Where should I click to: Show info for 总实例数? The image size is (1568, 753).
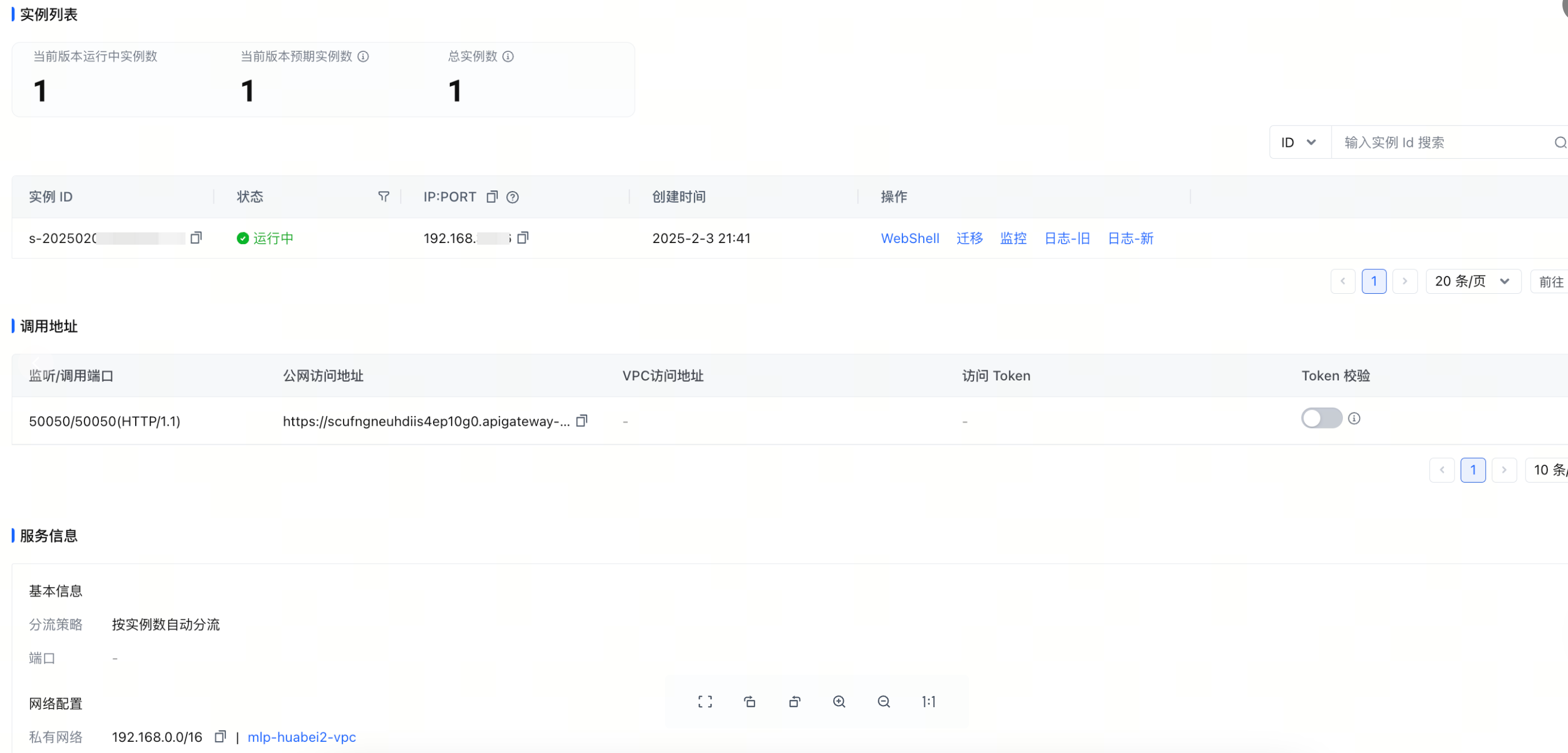pyautogui.click(x=509, y=56)
